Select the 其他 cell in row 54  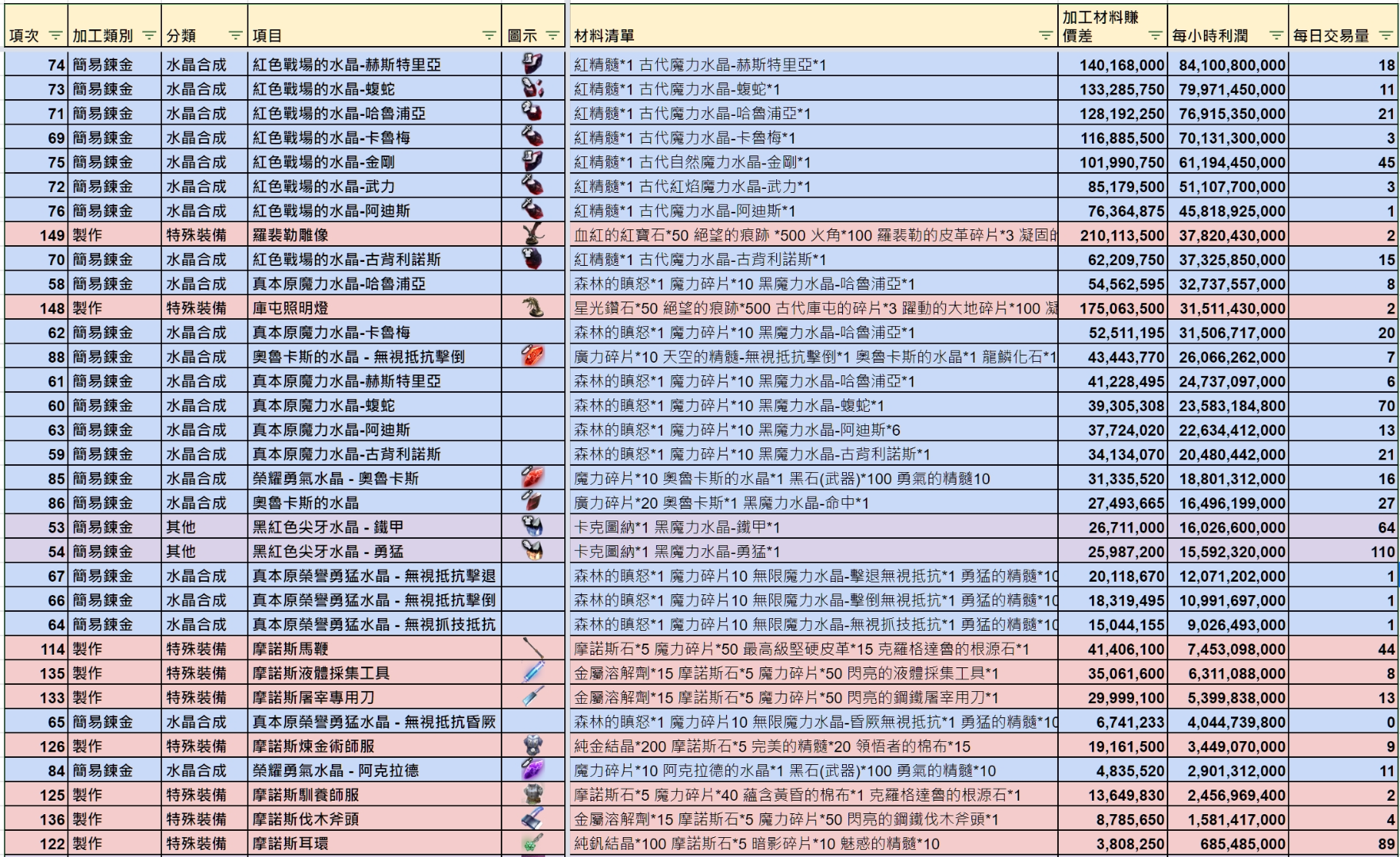pyautogui.click(x=205, y=551)
